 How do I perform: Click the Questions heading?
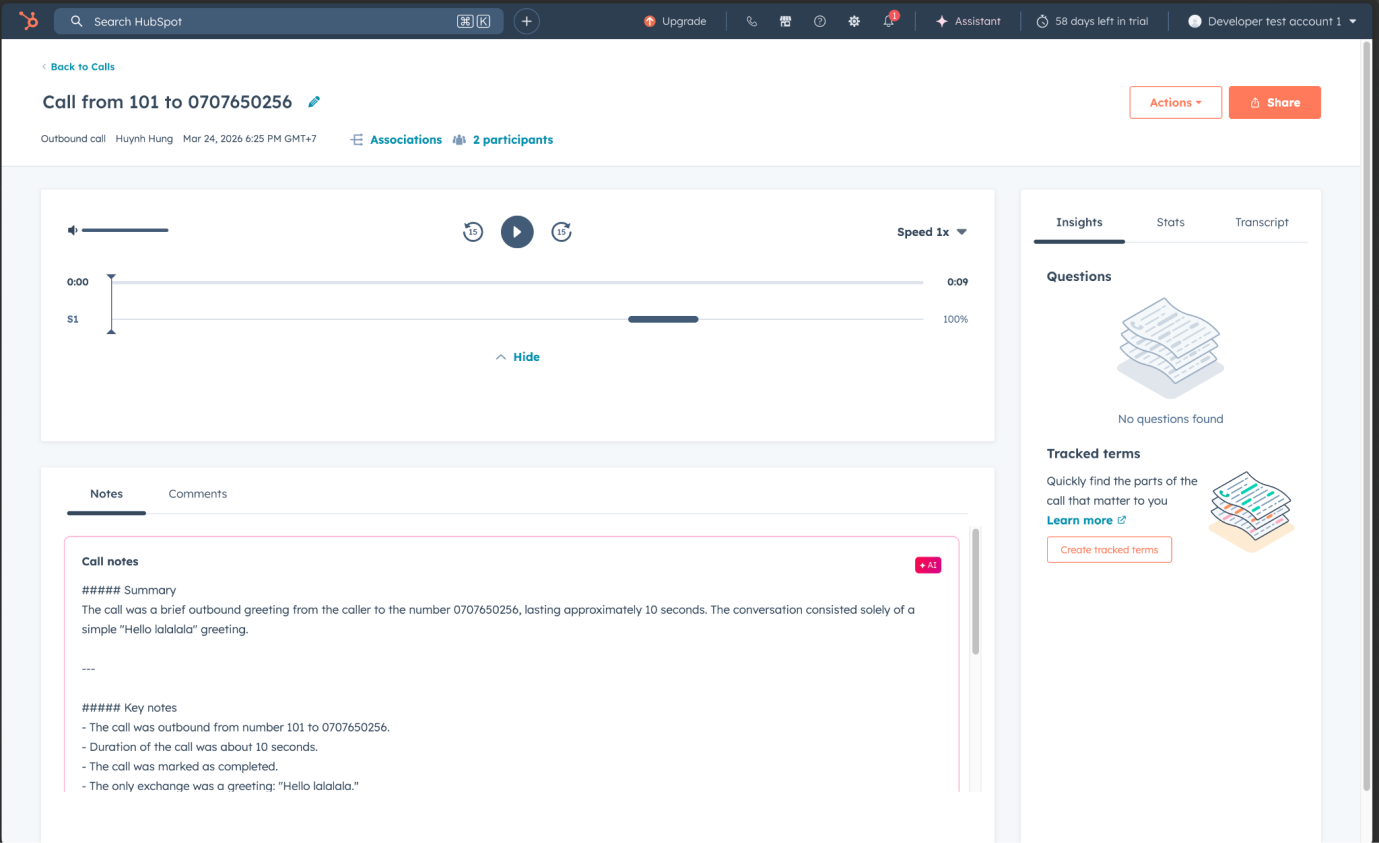1079,276
